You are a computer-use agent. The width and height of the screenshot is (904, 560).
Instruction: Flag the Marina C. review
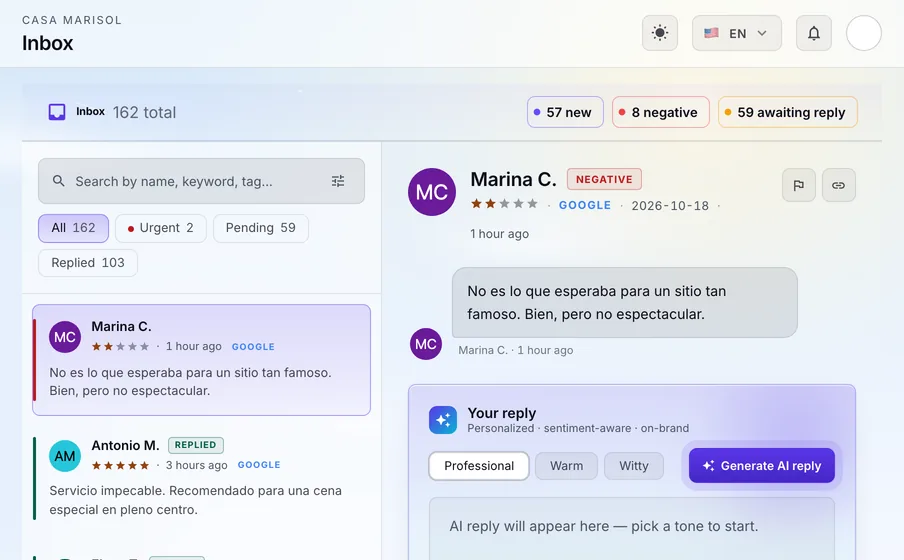(798, 185)
